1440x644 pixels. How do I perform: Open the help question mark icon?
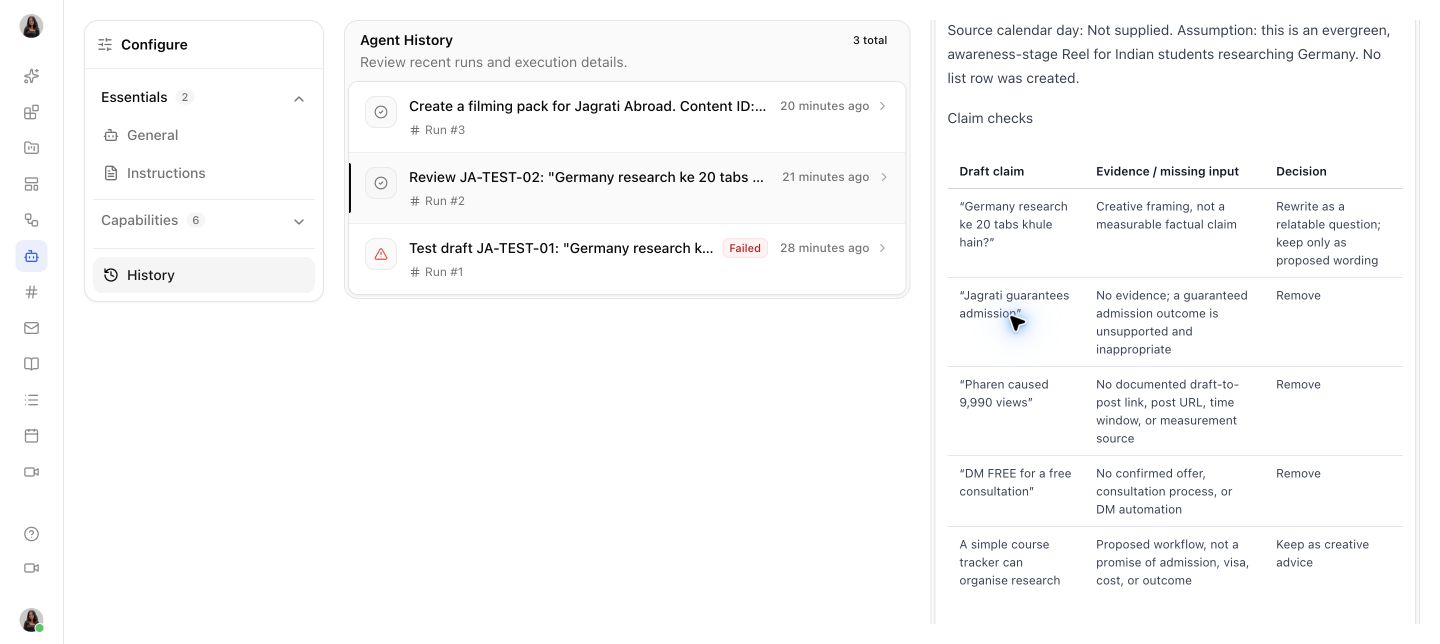[31, 534]
